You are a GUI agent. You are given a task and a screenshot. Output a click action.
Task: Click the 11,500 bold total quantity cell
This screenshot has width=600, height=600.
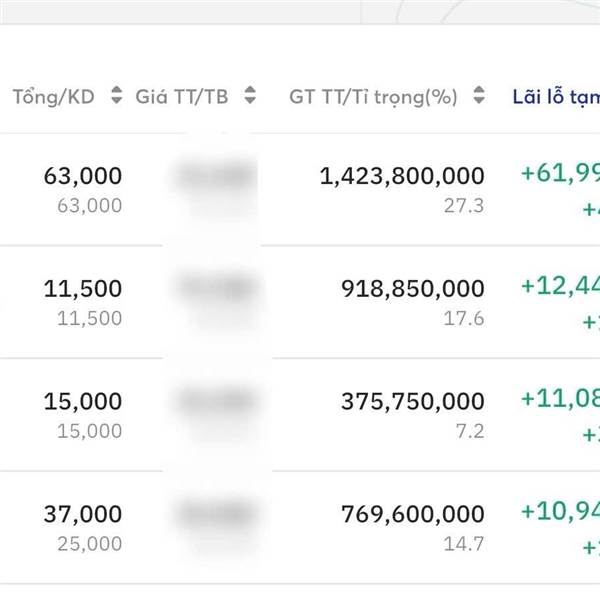coord(83,289)
